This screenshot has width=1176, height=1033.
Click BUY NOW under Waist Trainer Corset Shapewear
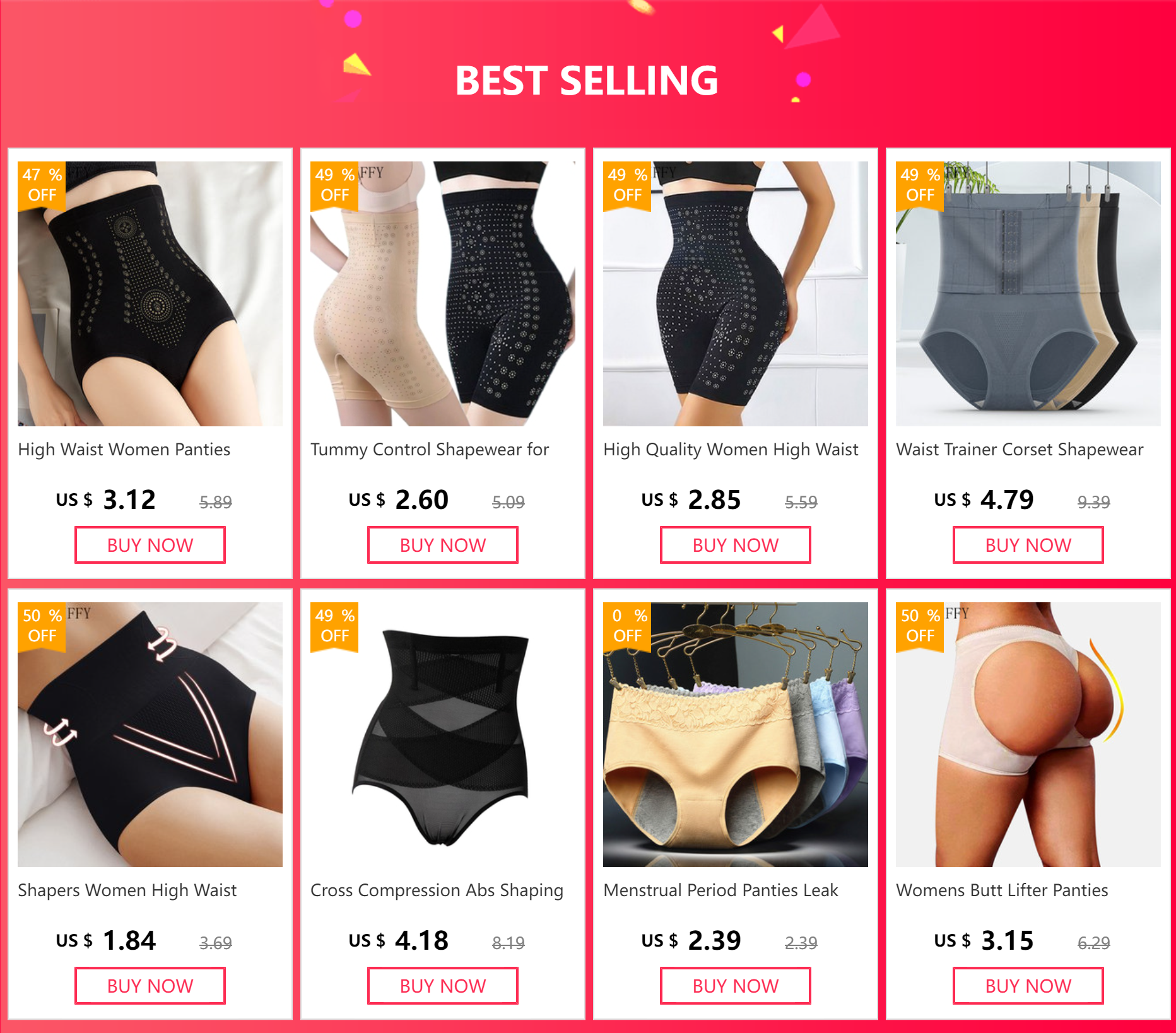[x=1028, y=545]
